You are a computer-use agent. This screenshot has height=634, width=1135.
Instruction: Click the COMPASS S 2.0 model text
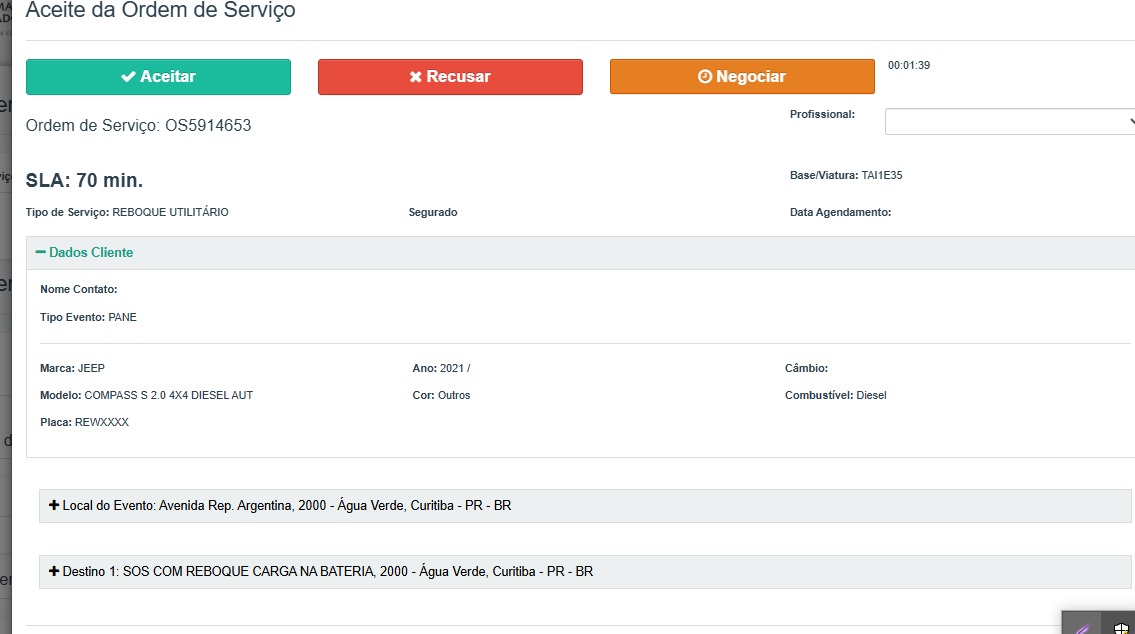pyautogui.click(x=168, y=395)
